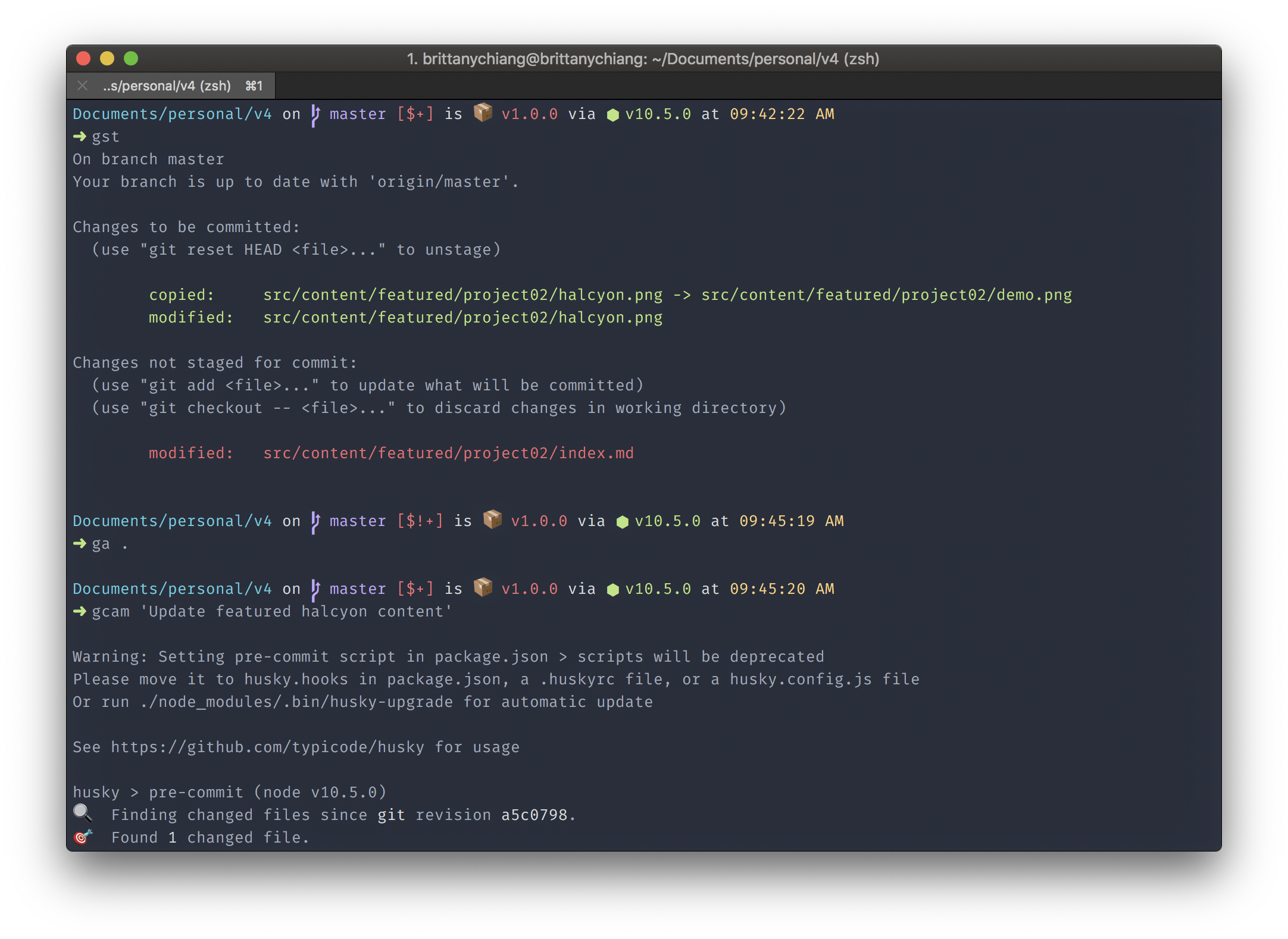Click the package box emoji in the 09:45:20 prompt
1288x939 pixels.
[x=483, y=587]
